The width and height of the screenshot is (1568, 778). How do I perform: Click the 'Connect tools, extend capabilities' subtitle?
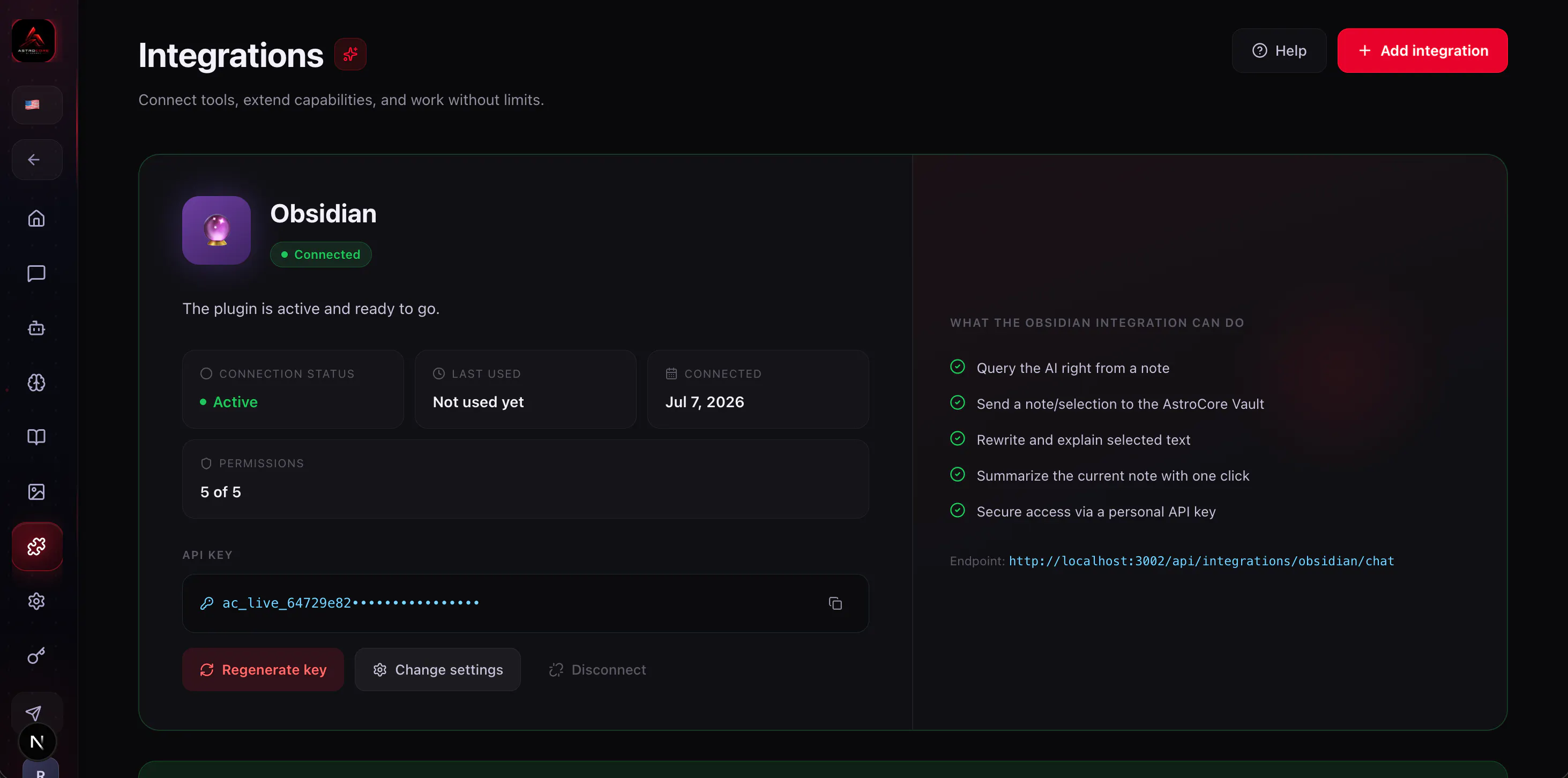click(x=340, y=100)
